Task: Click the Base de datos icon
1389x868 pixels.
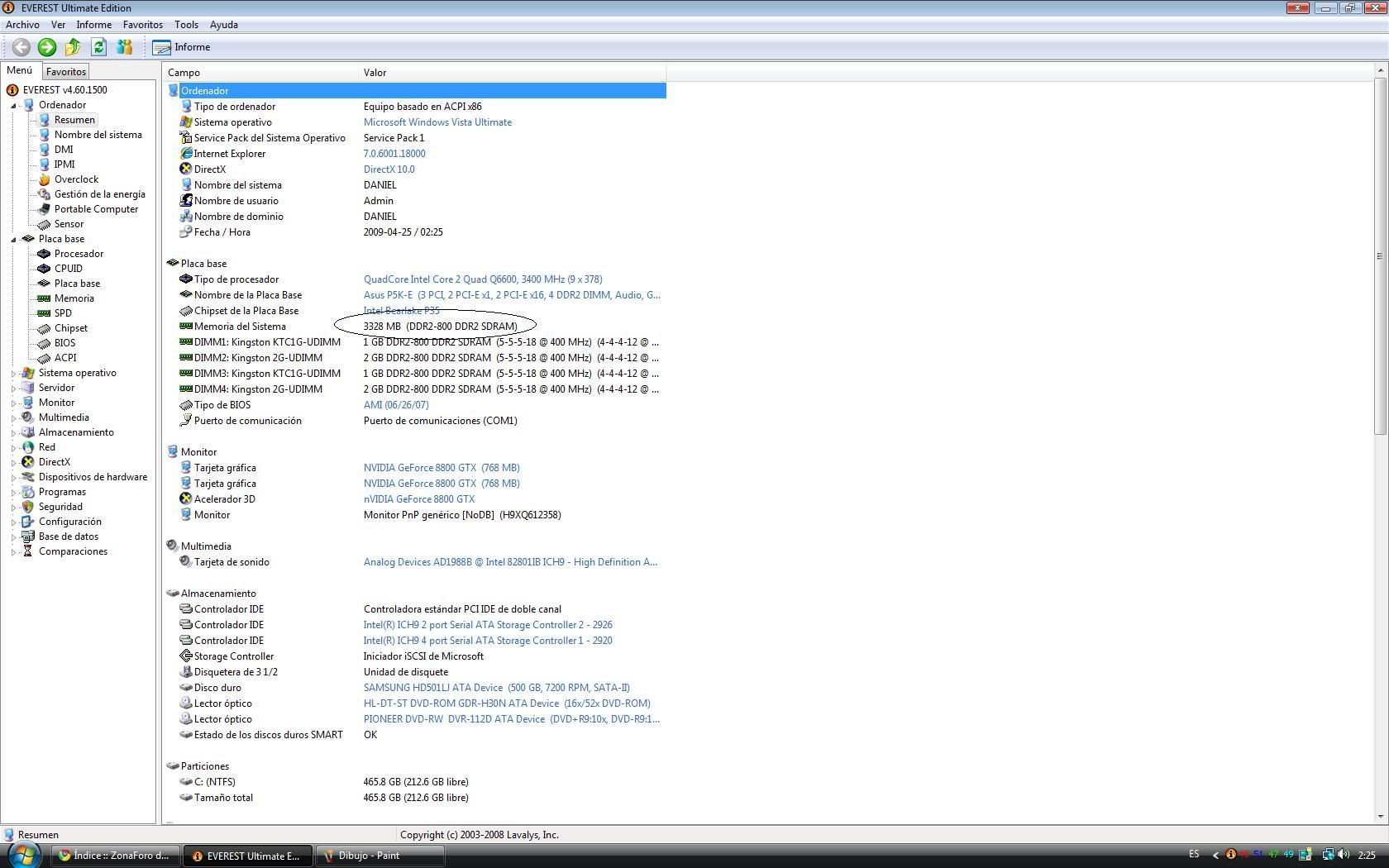Action: coord(28,537)
